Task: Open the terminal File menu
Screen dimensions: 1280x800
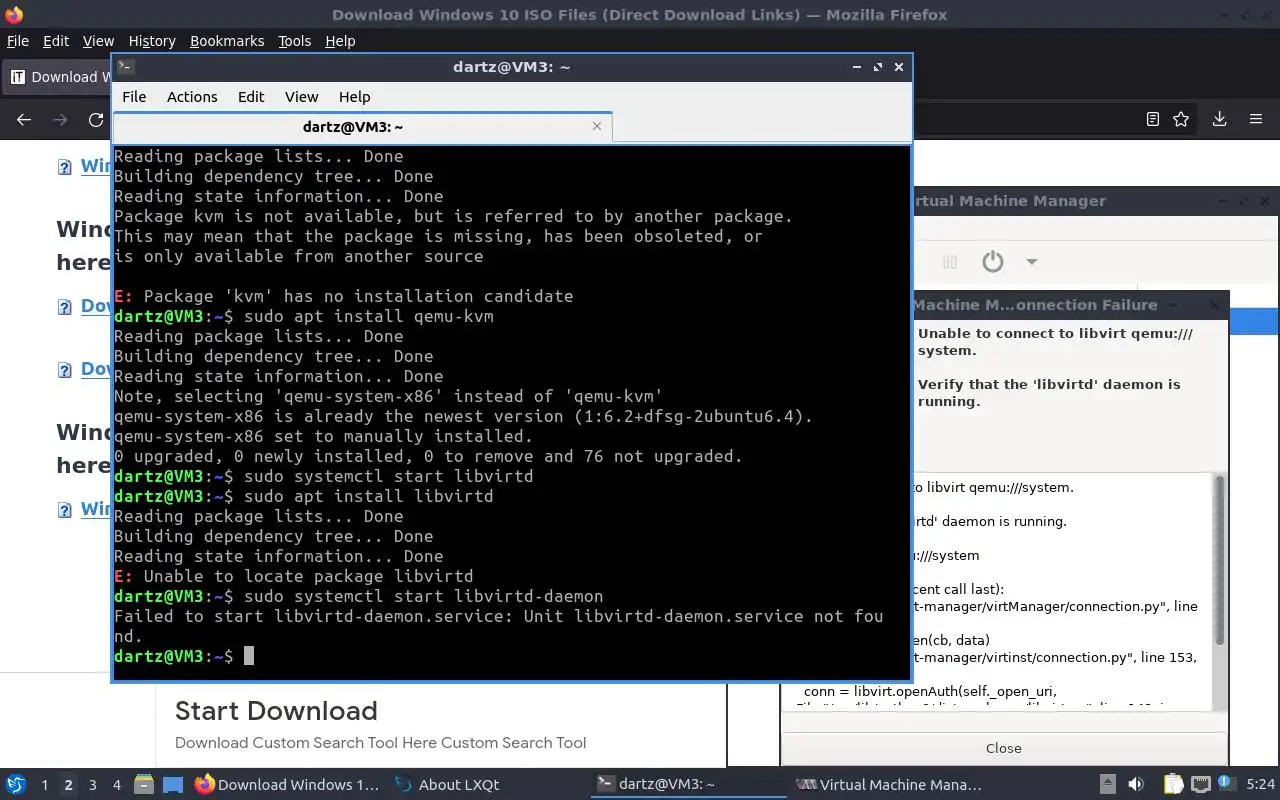Action: pos(134,97)
